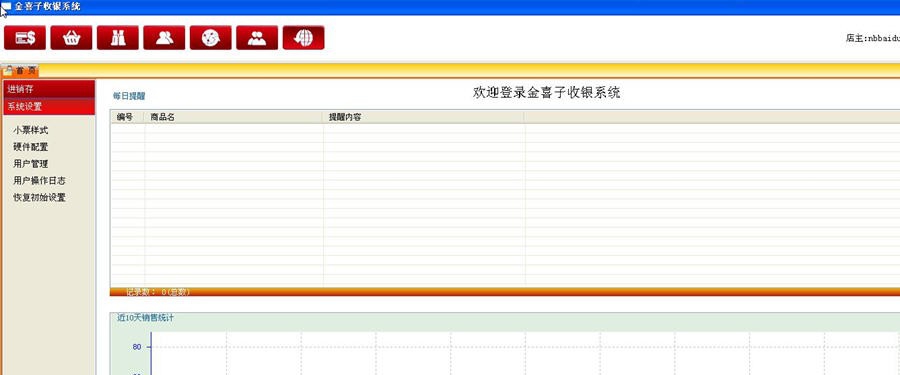Click the title bar application icon

coord(6,7)
